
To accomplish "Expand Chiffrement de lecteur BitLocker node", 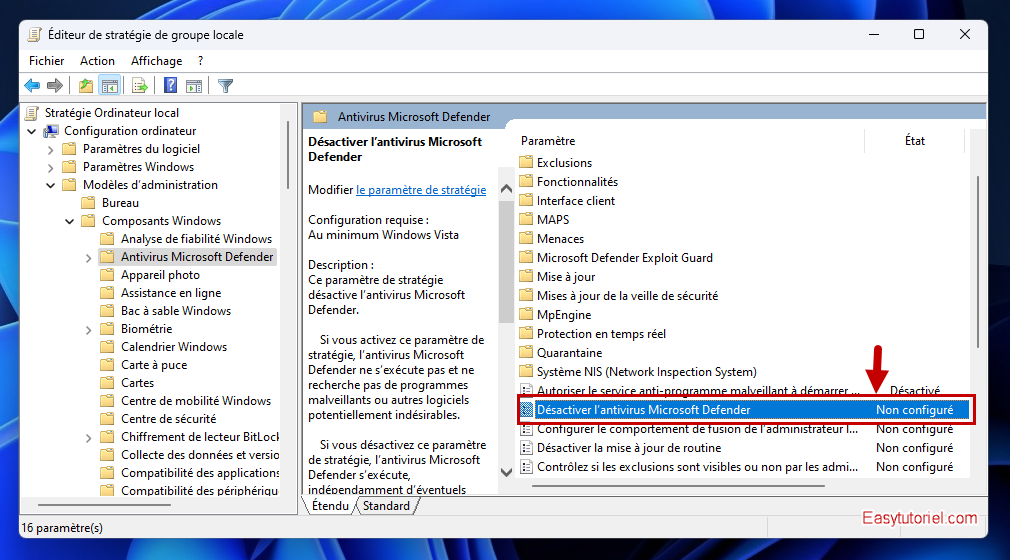I will coord(88,438).
